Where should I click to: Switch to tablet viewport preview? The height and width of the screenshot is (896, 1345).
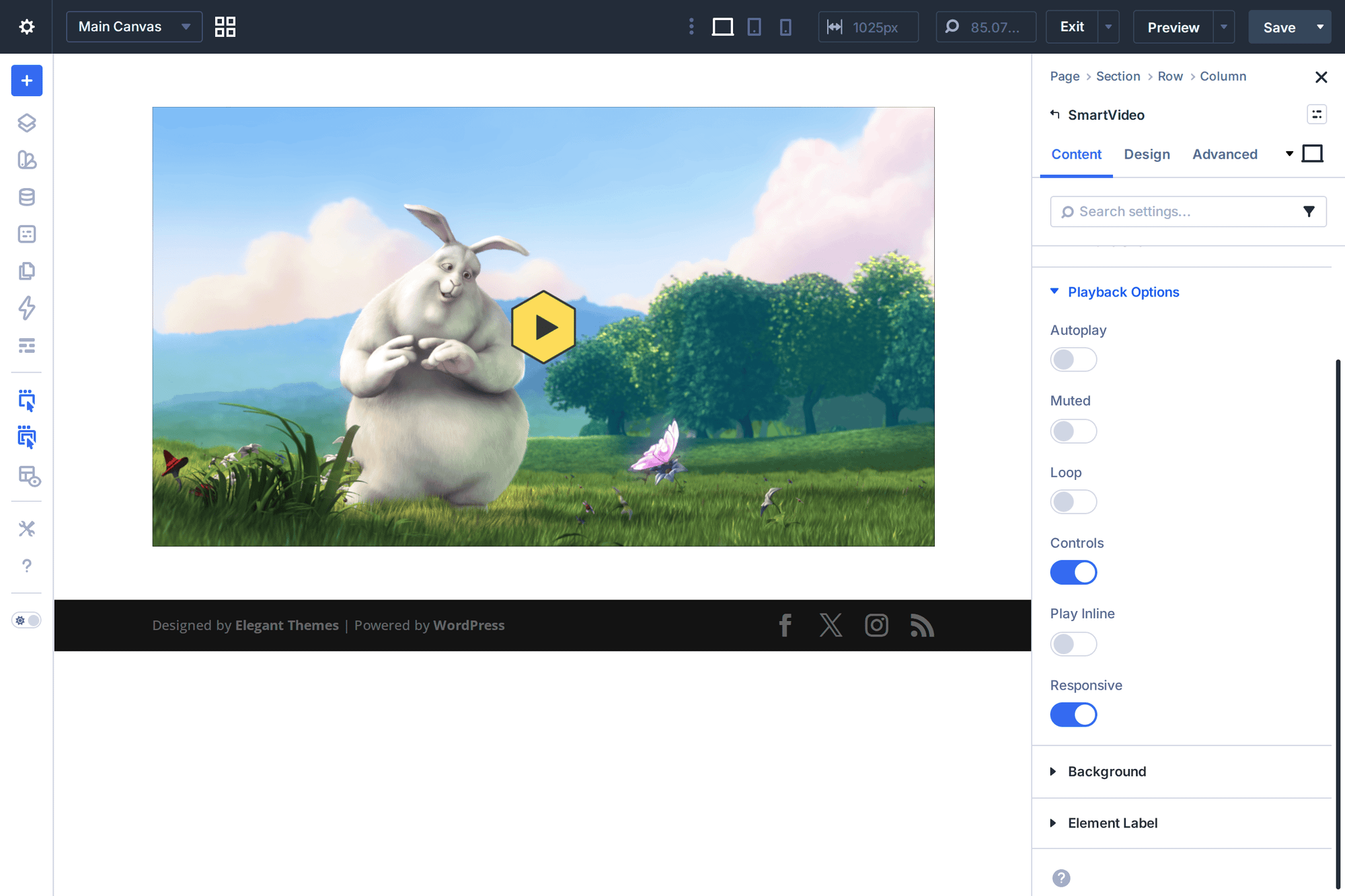[x=754, y=27]
